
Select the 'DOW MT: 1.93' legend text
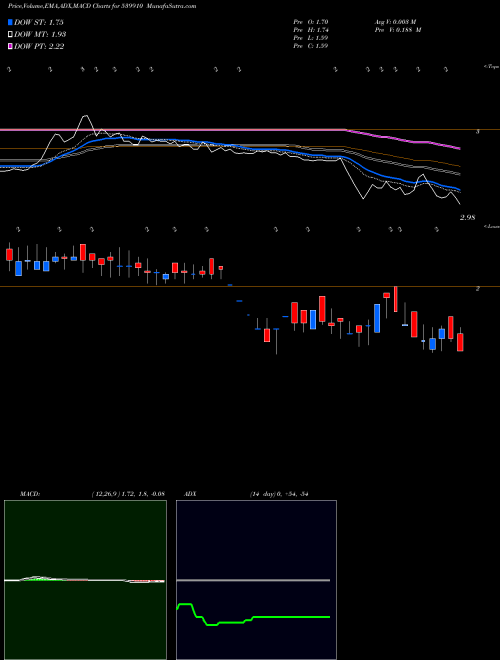click(40, 34)
